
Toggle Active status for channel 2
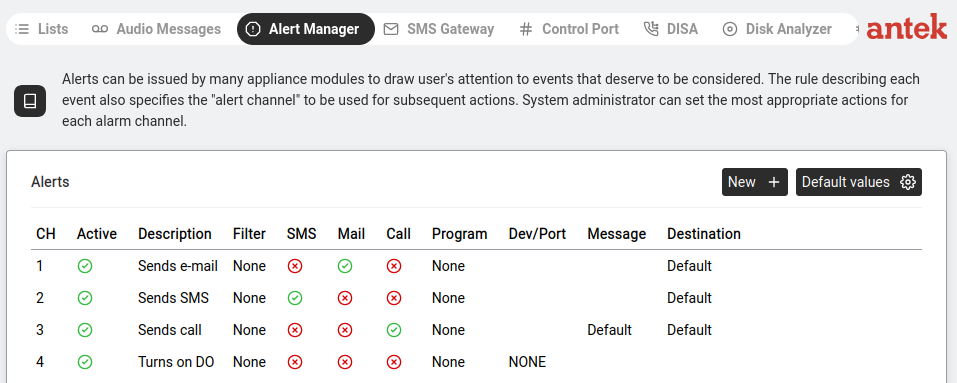(85, 298)
